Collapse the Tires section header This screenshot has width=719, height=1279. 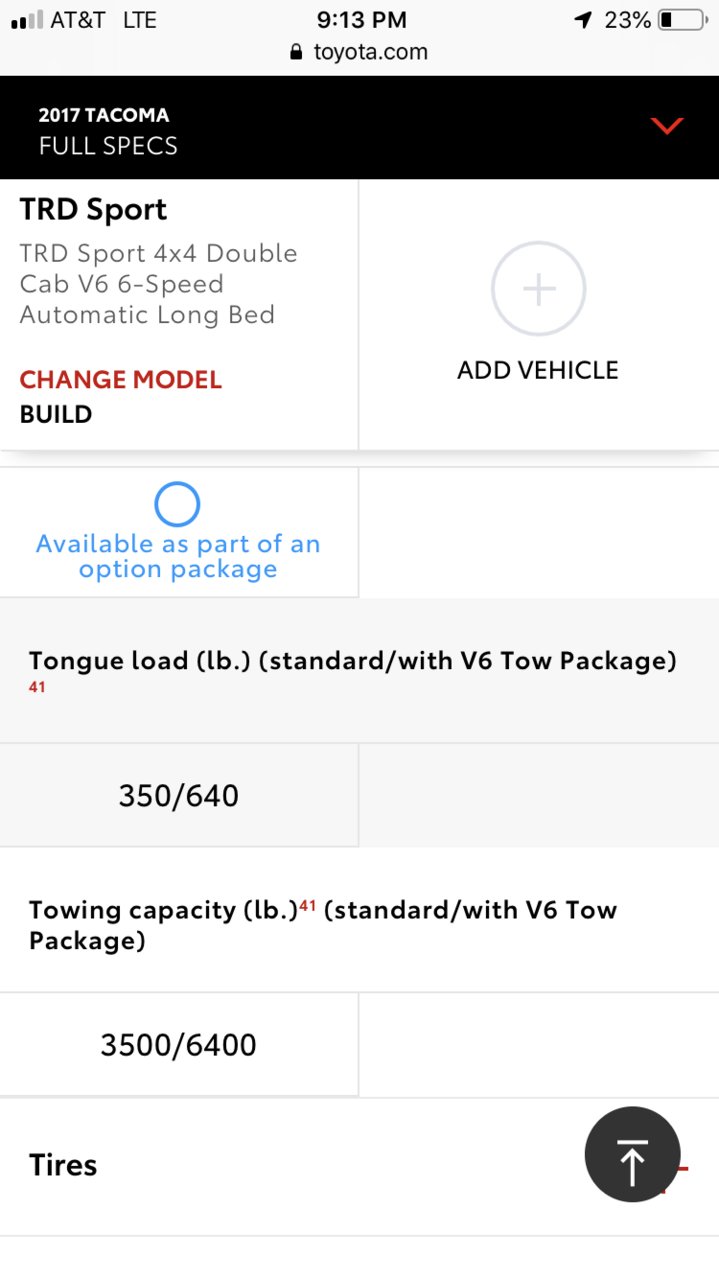click(359, 1166)
